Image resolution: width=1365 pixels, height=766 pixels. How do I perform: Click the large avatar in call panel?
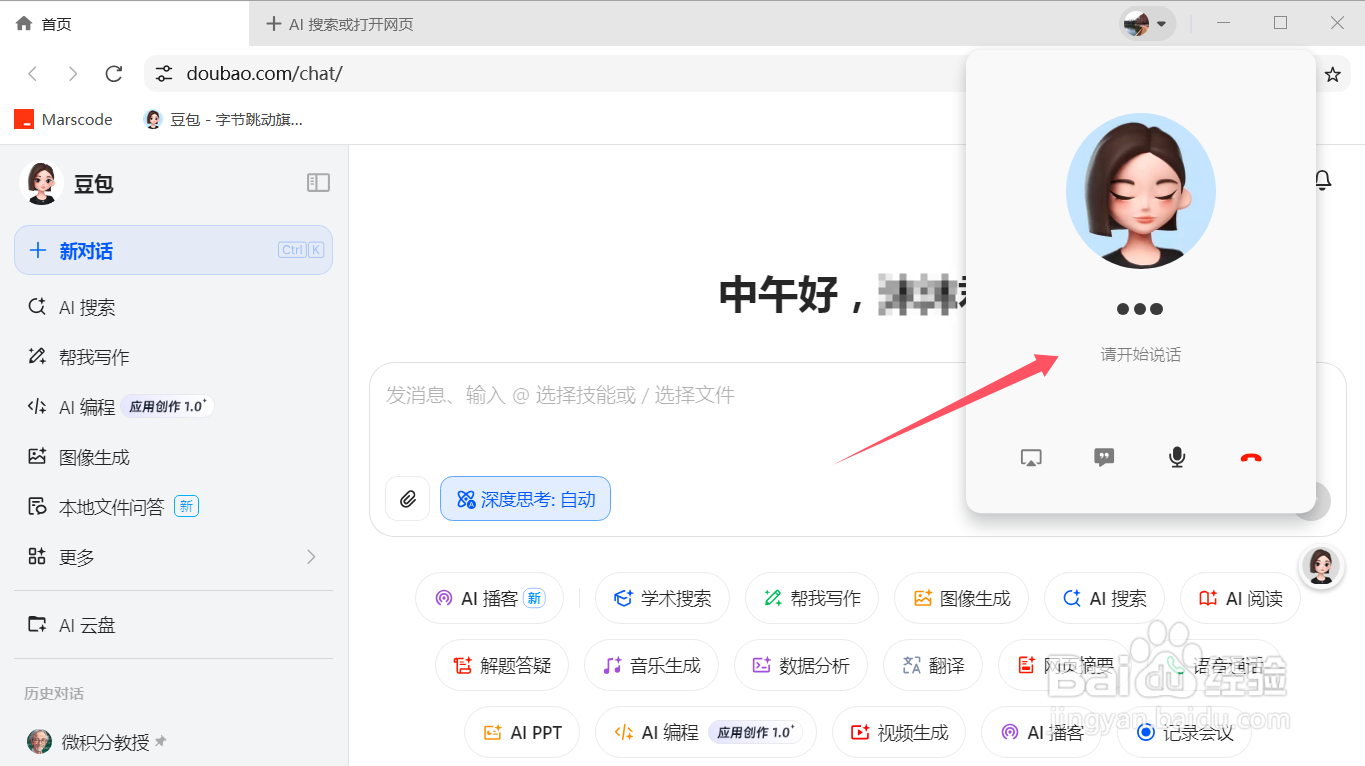tap(1141, 190)
